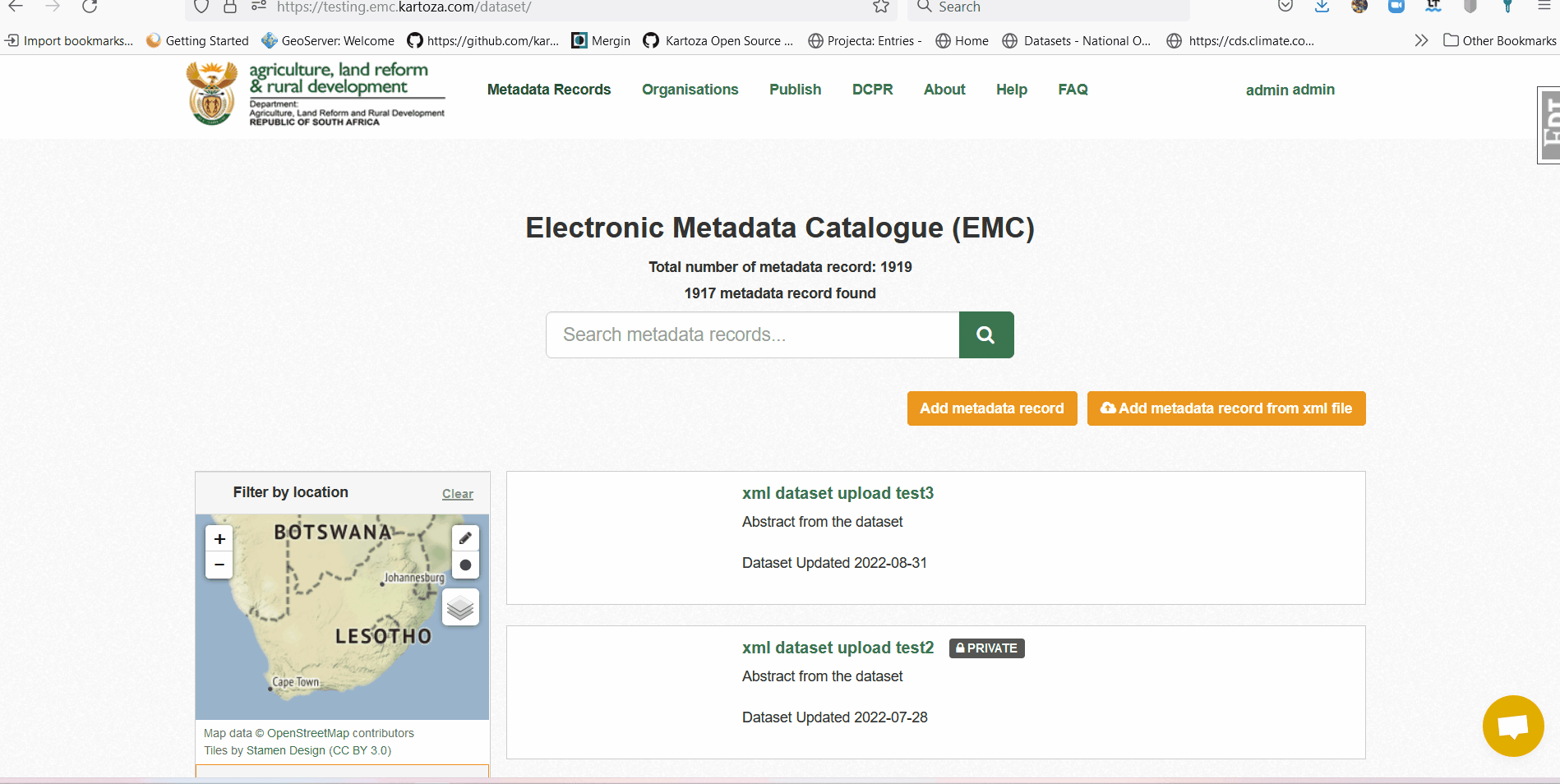Open the map layers switcher
Image resolution: width=1560 pixels, height=784 pixels.
point(460,607)
